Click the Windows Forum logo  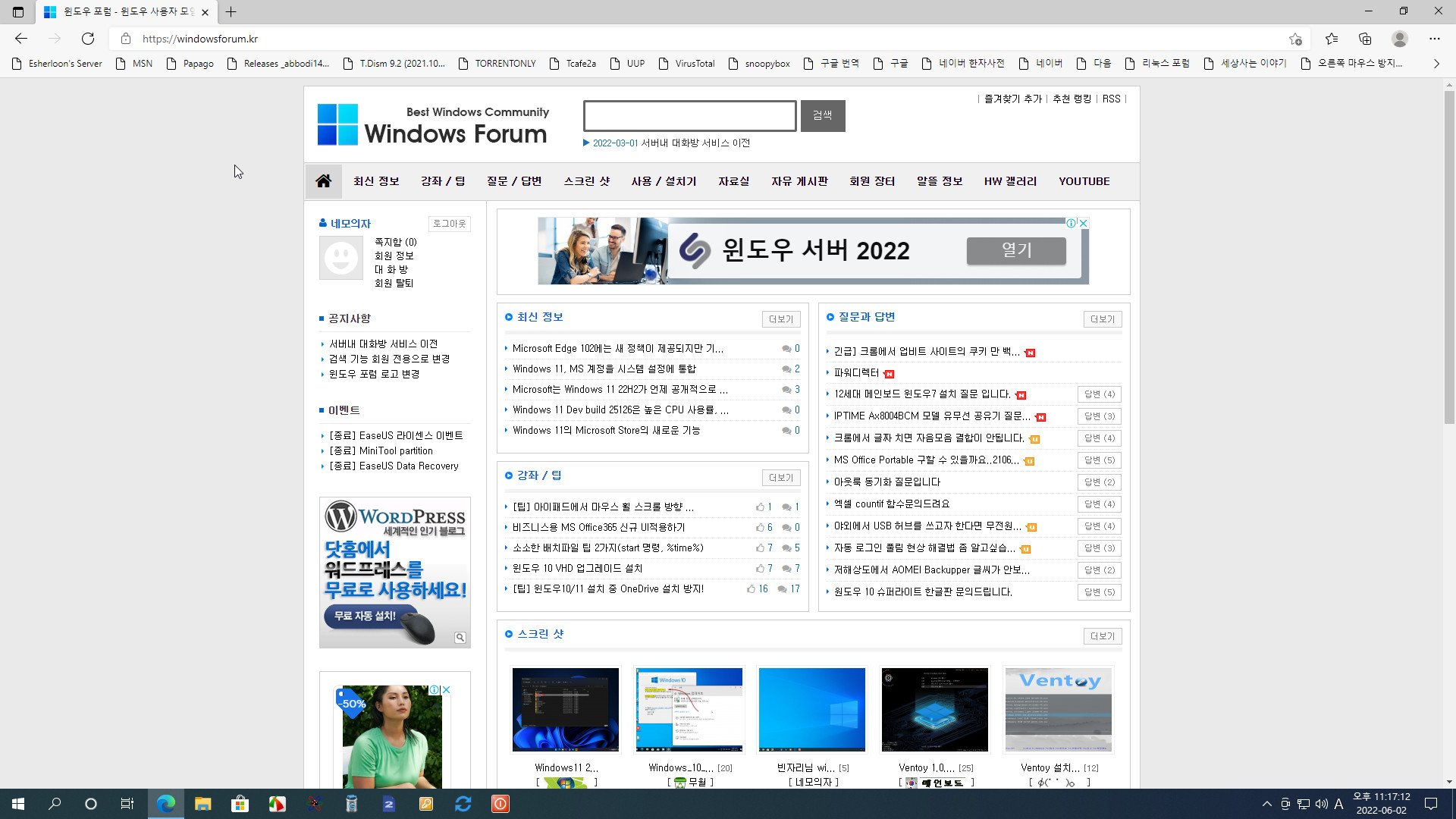click(x=433, y=125)
